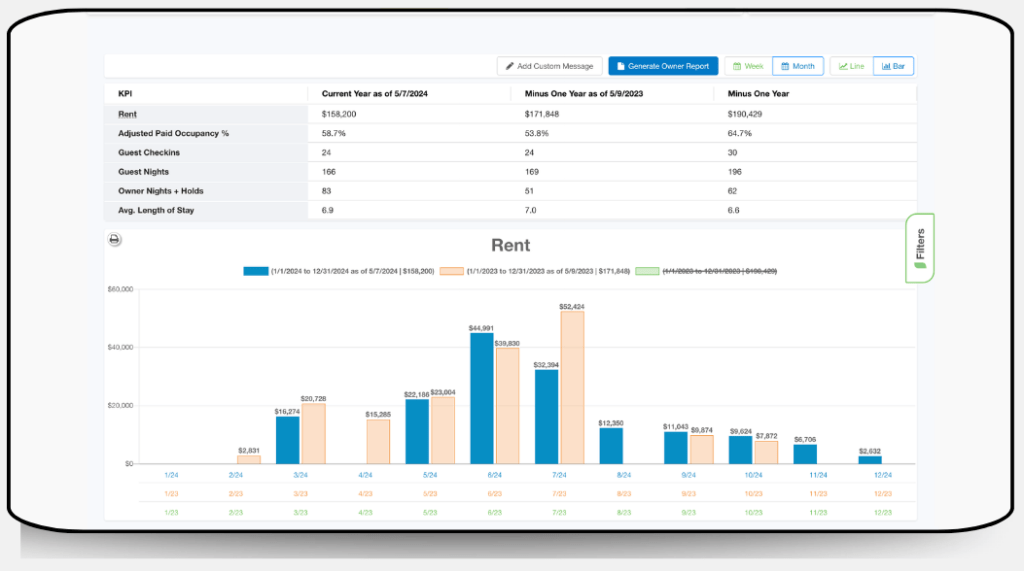Click the printer icon above the chart
Image resolution: width=1024 pixels, height=571 pixels.
pyautogui.click(x=114, y=239)
